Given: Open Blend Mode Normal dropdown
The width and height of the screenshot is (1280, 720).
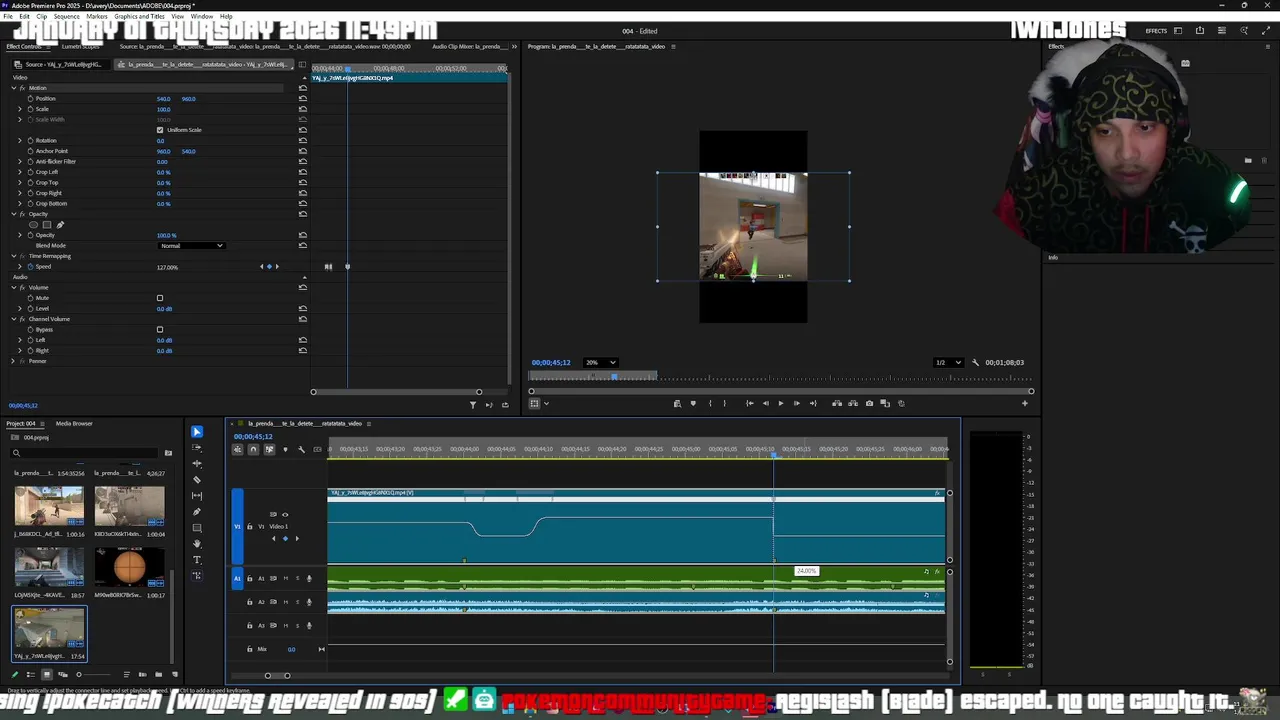Looking at the screenshot, I should point(191,246).
